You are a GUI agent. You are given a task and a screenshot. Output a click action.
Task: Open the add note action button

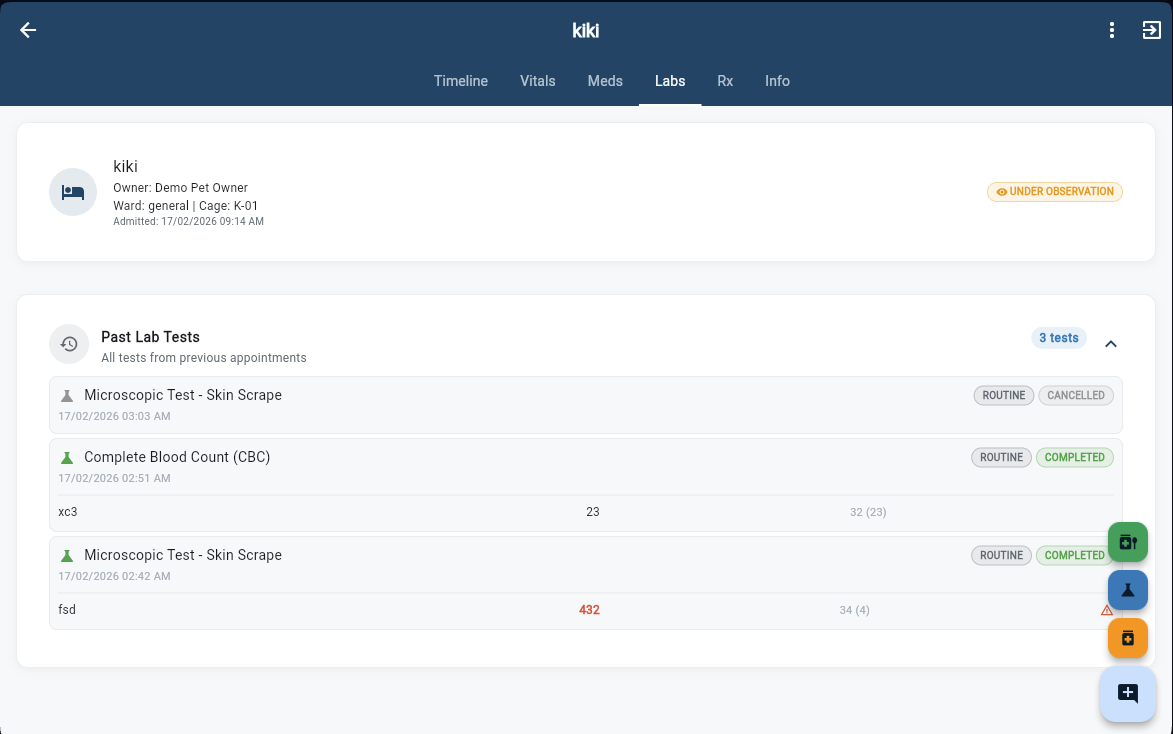[x=1127, y=693]
